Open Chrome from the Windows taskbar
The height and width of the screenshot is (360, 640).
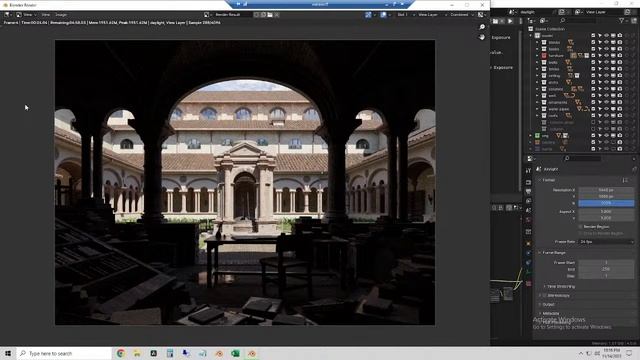point(121,353)
